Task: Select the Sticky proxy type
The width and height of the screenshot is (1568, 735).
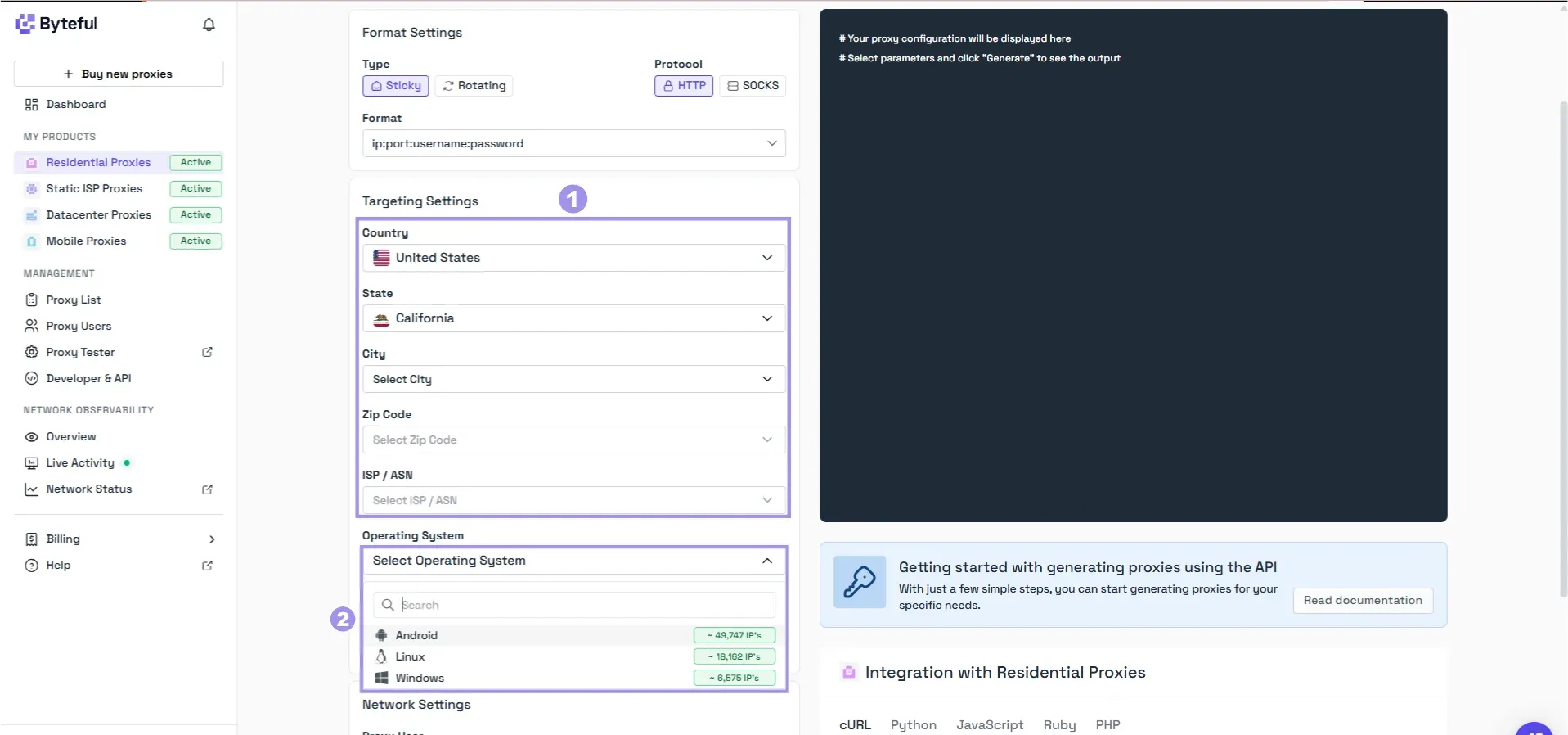Action: (x=396, y=86)
